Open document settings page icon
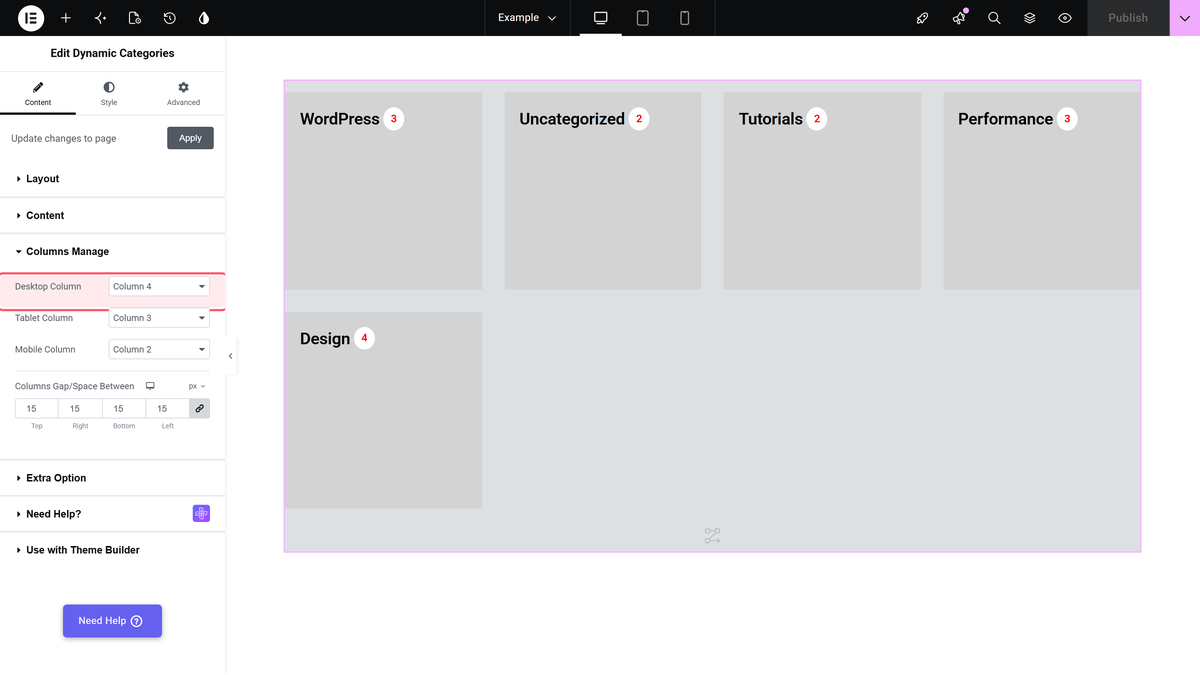Screen dimensions: 1200x675 pos(135,18)
